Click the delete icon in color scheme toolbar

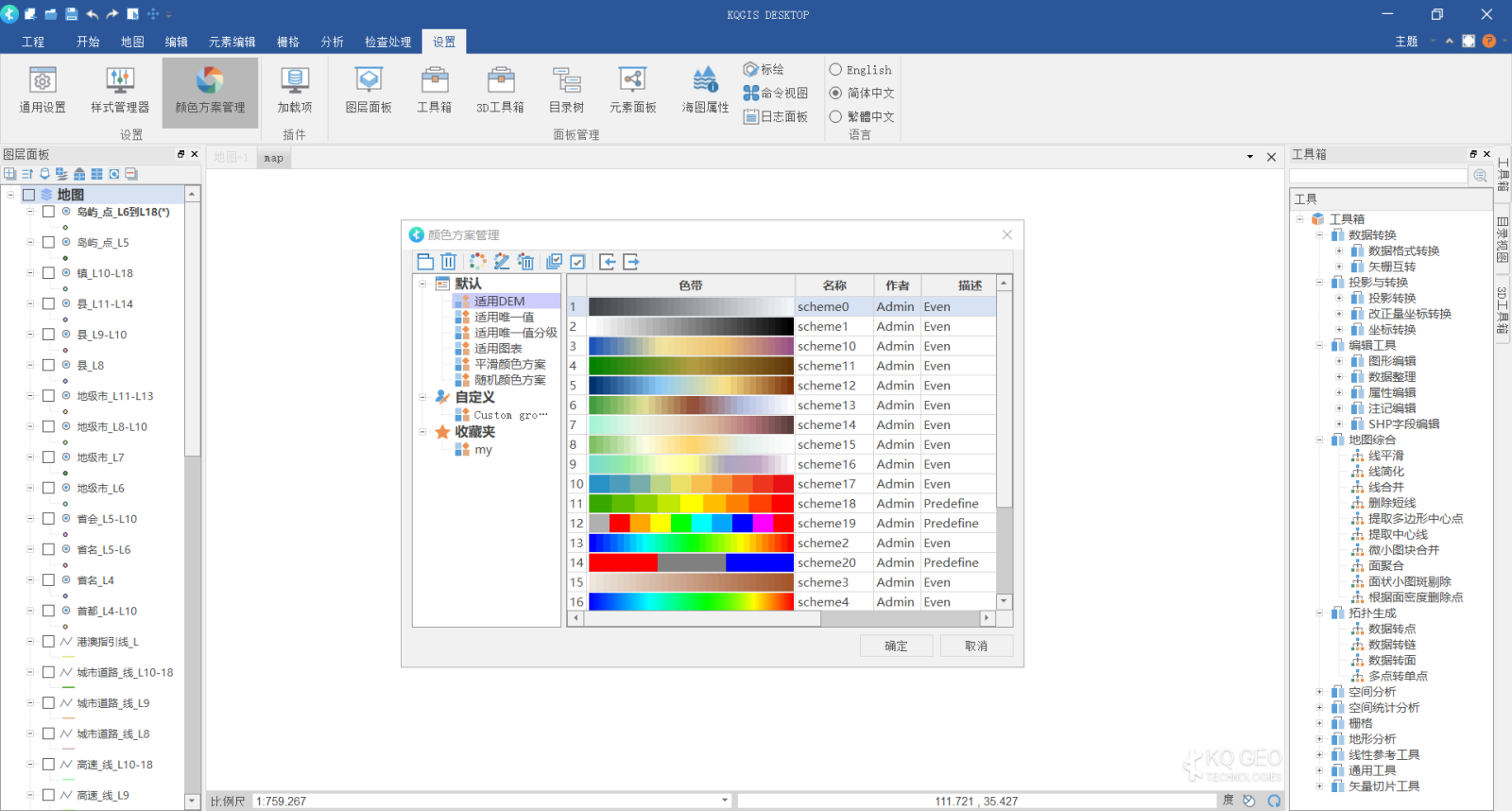[449, 262]
